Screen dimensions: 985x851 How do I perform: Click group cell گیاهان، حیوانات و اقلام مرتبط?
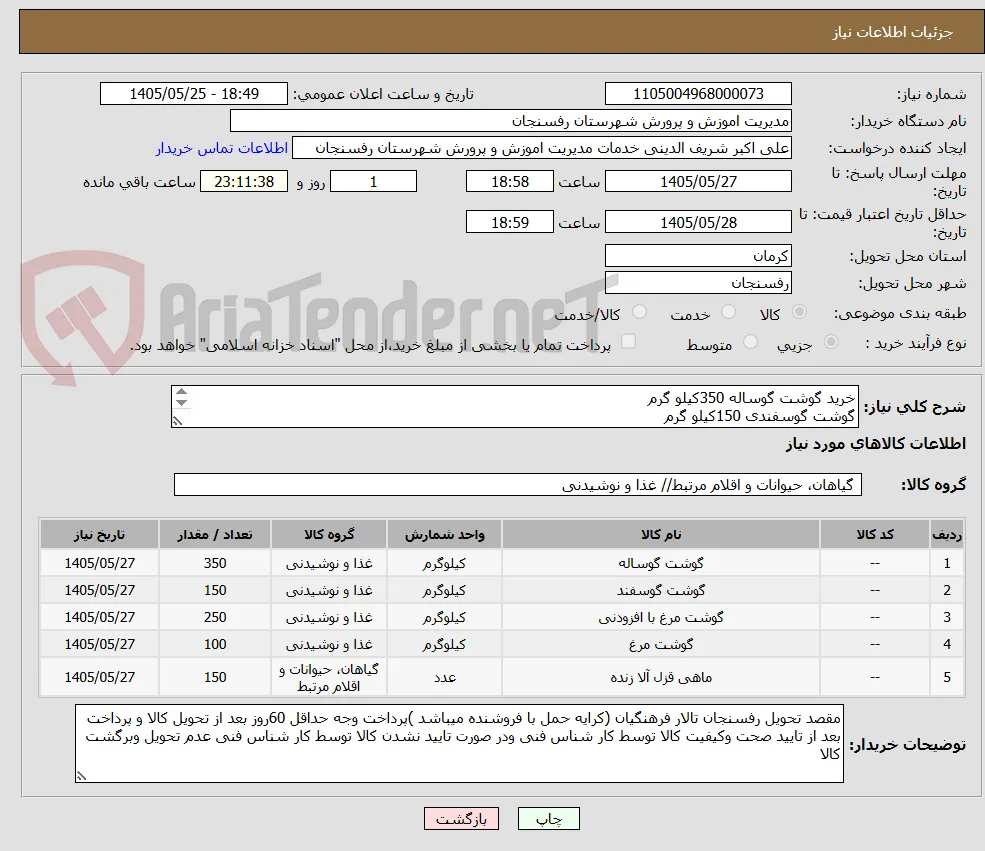pos(329,677)
